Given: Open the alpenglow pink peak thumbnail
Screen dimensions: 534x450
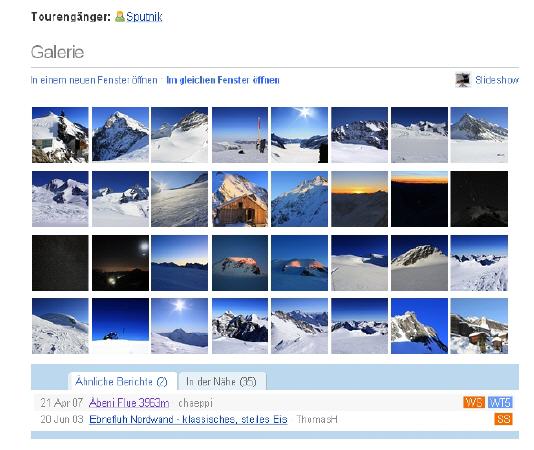Looking at the screenshot, I should [x=240, y=263].
